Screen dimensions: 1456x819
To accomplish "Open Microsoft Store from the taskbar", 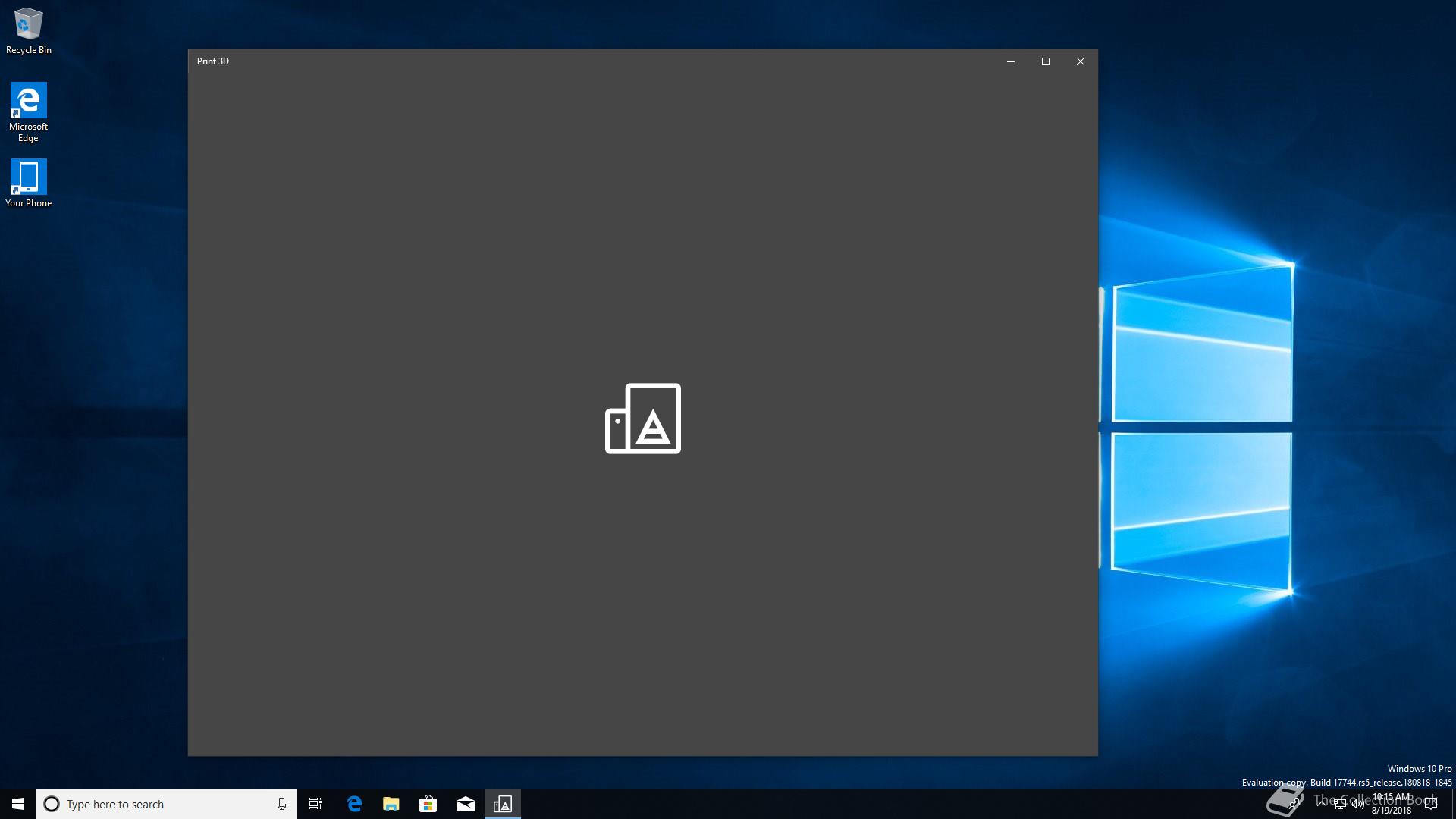I will pos(428,804).
